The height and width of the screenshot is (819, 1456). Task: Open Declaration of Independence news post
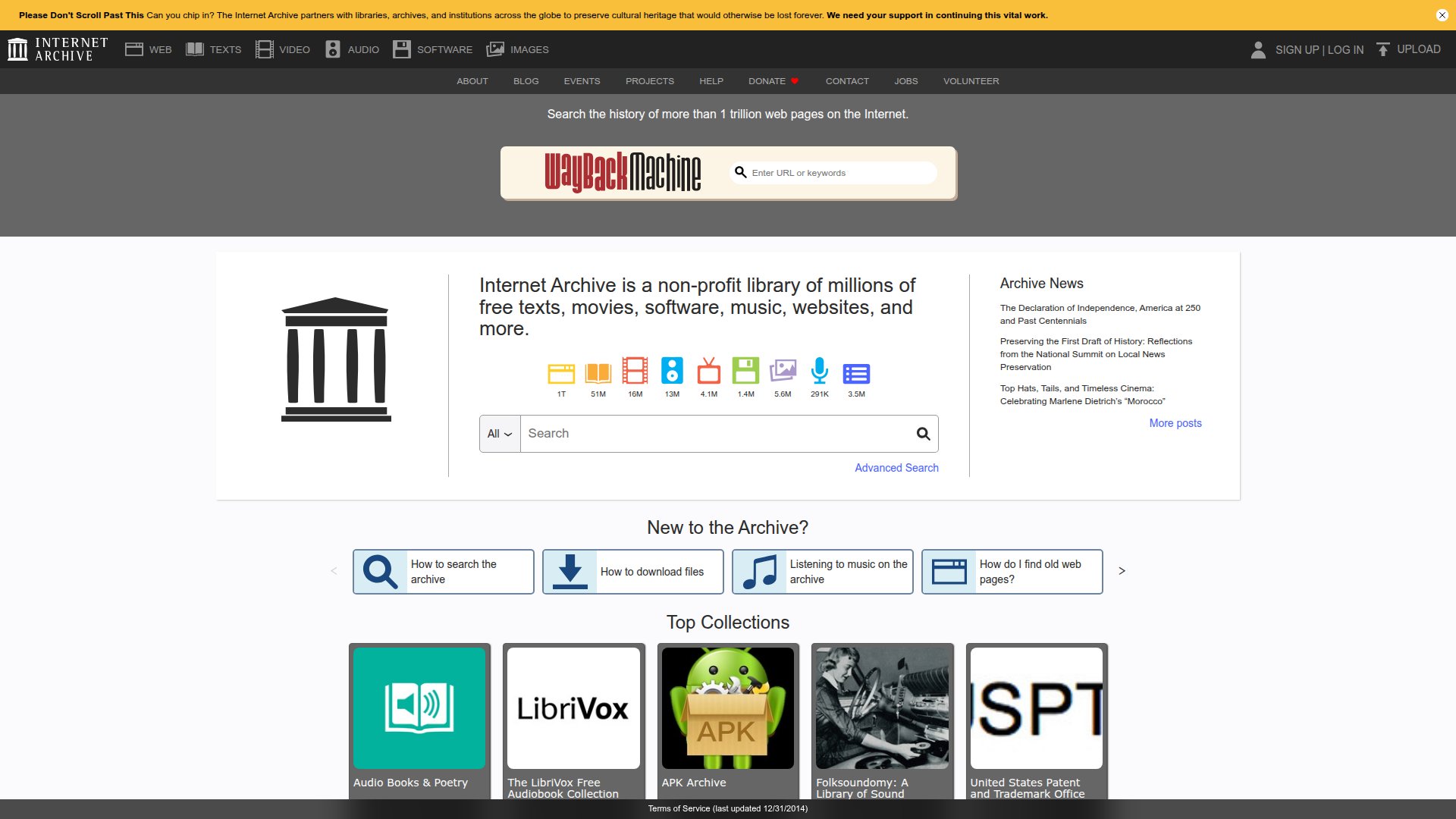[x=1100, y=315]
